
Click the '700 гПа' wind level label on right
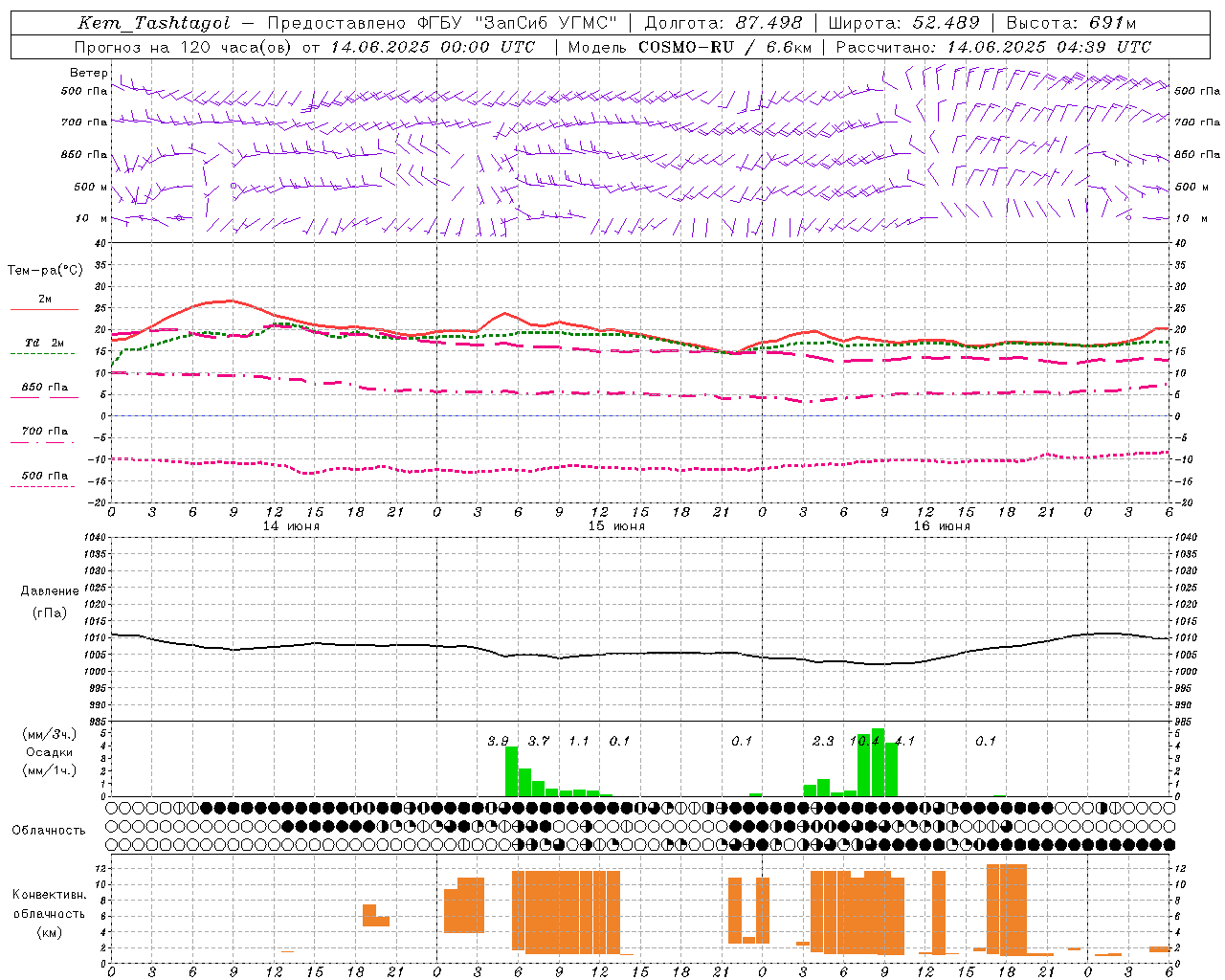pos(1196,122)
